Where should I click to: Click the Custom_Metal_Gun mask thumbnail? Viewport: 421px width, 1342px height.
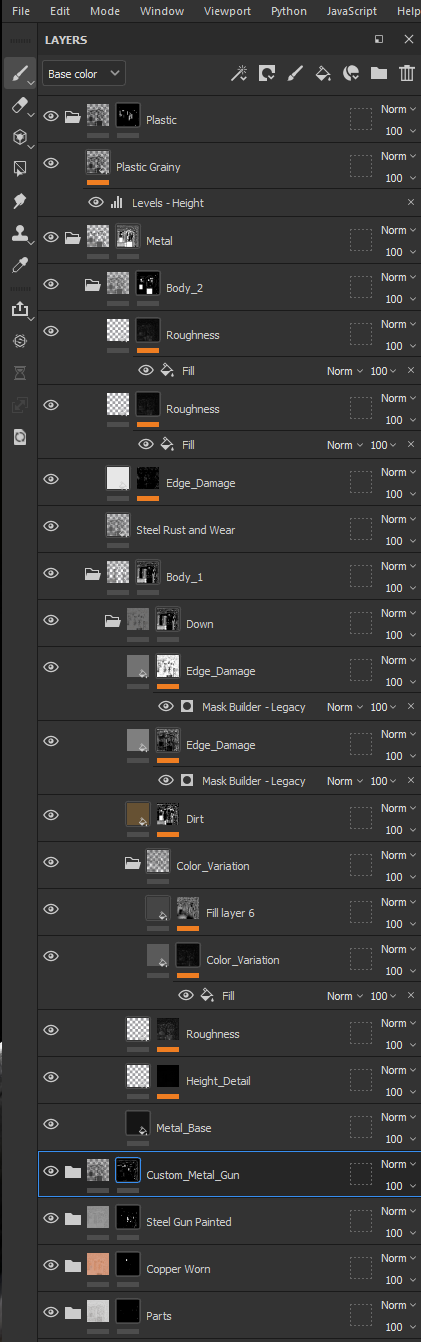pos(128,1169)
